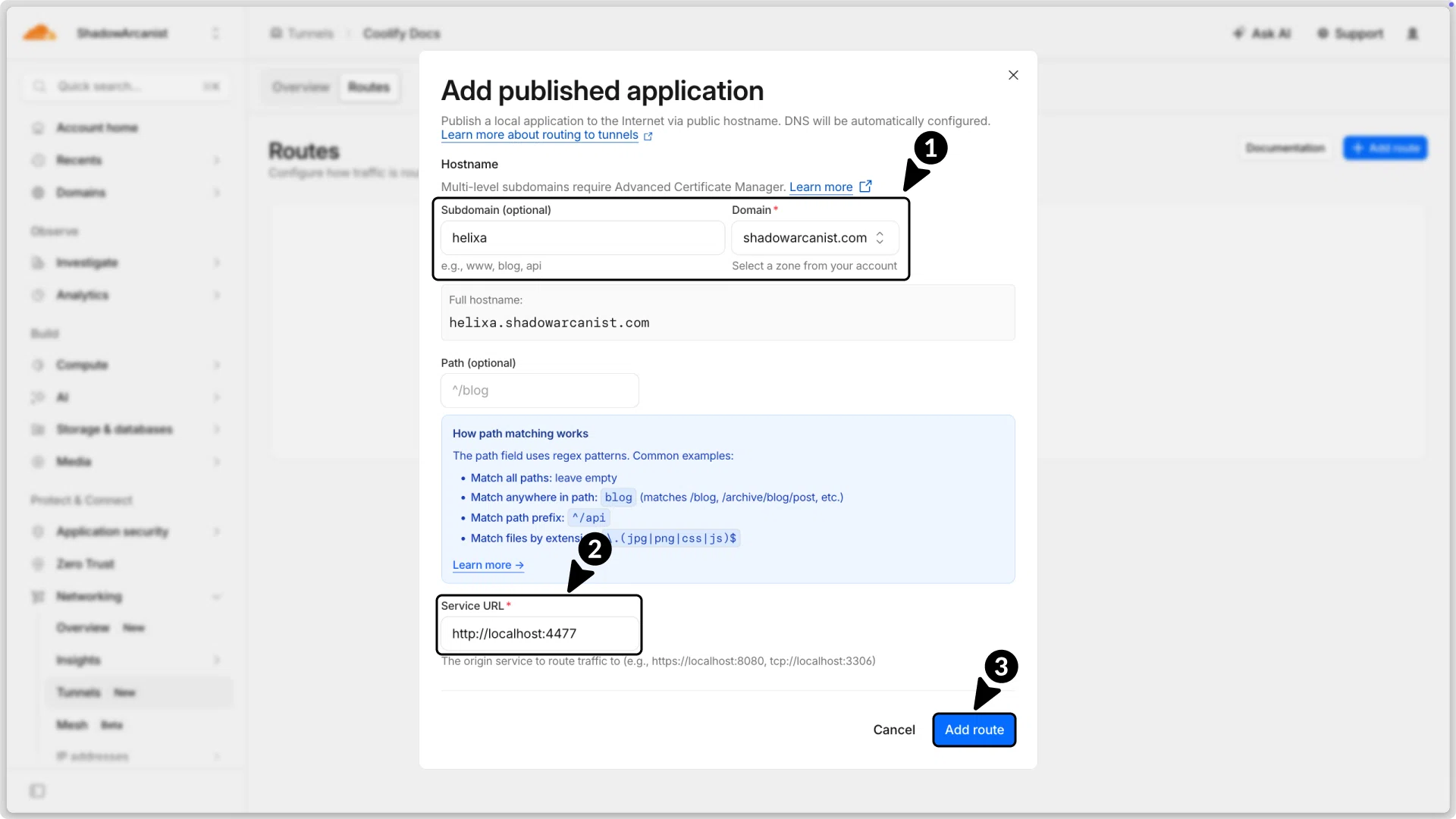The width and height of the screenshot is (1456, 819).
Task: Open Support menu in top bar
Action: [x=1351, y=33]
